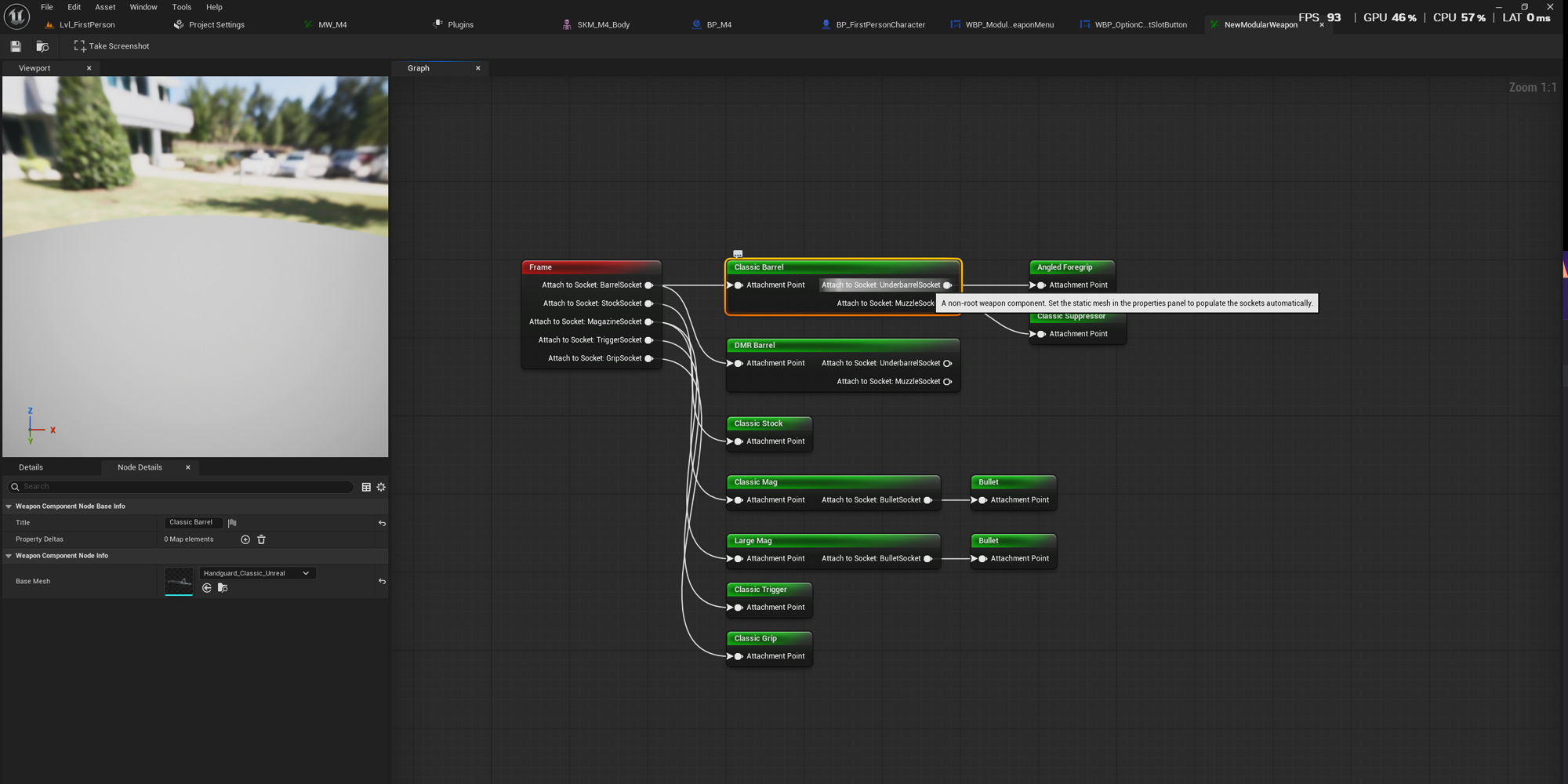
Task: Click the Search field in Node Details
Action: [x=181, y=487]
